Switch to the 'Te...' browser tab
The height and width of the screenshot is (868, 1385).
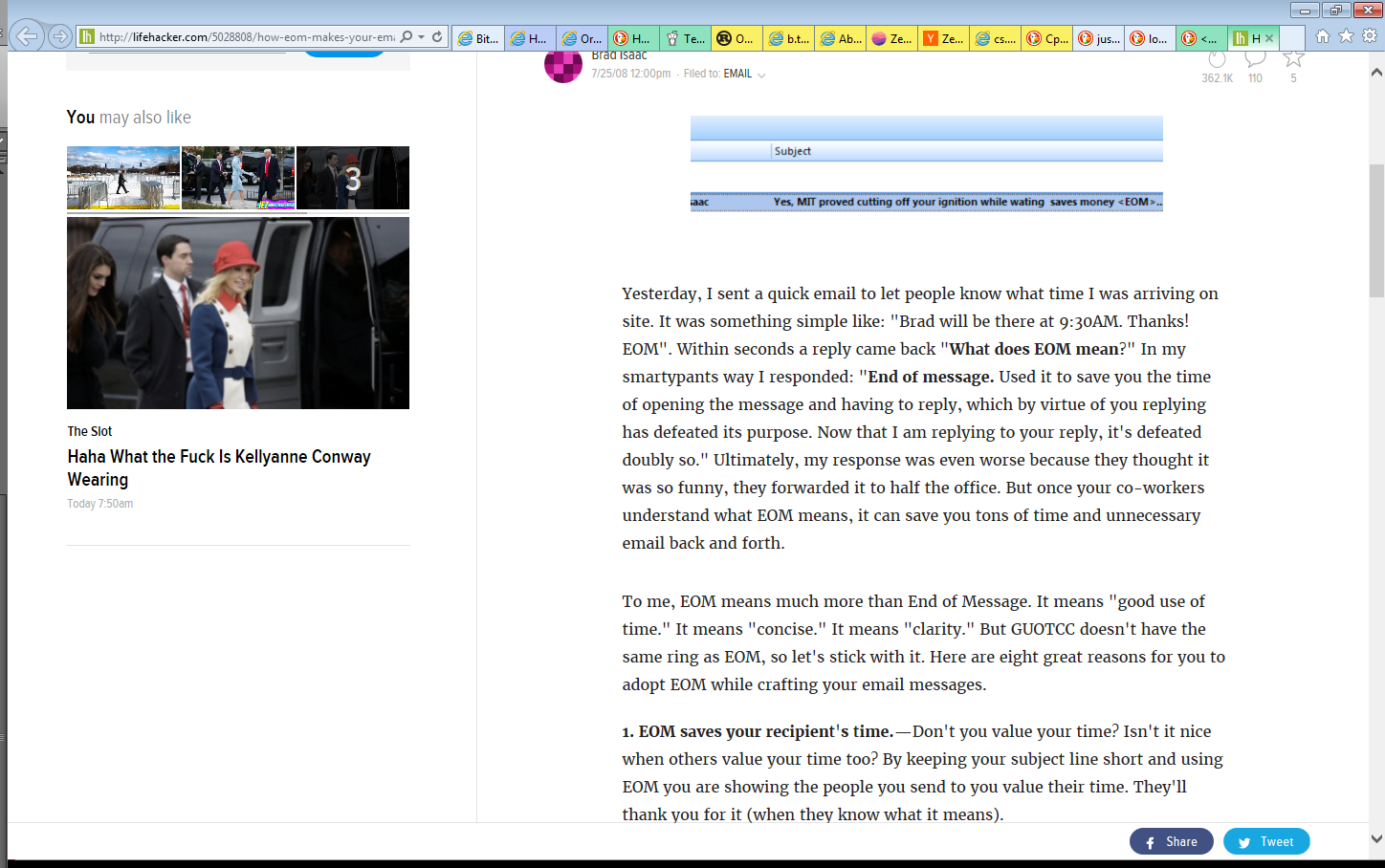click(685, 38)
